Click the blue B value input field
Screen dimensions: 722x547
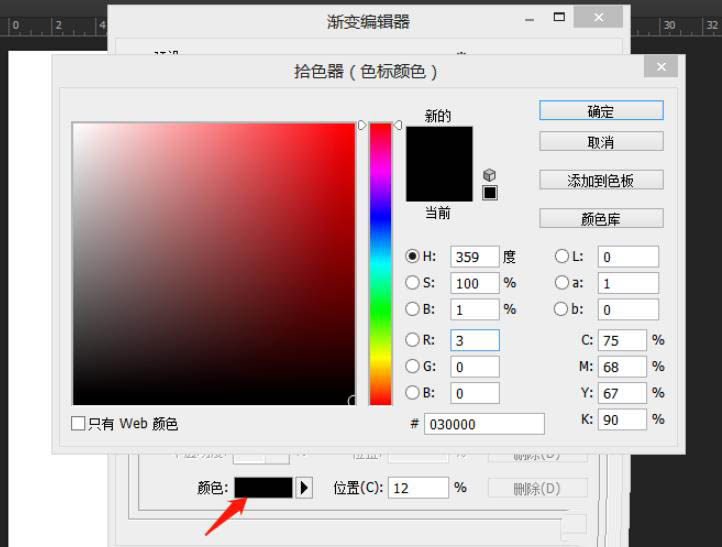tap(475, 393)
